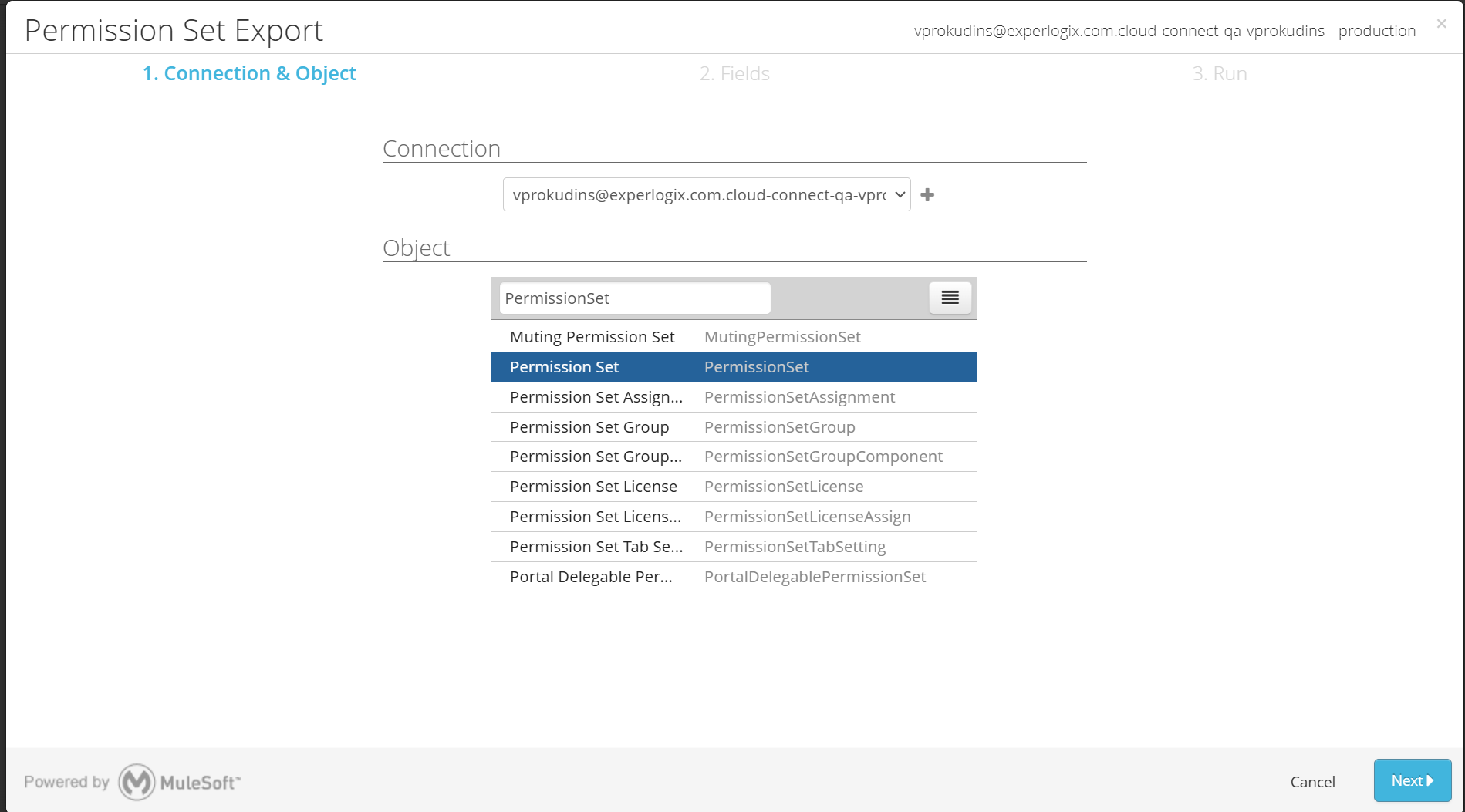Close the Permission Set Export dialog
The image size is (1465, 812).
pyautogui.click(x=1441, y=24)
